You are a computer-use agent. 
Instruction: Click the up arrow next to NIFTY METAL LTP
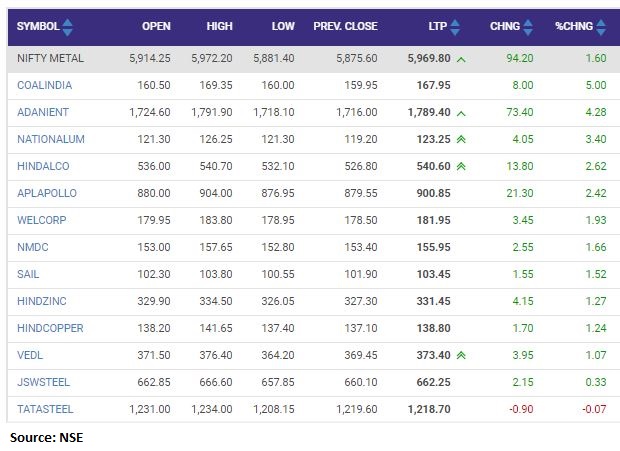click(461, 59)
